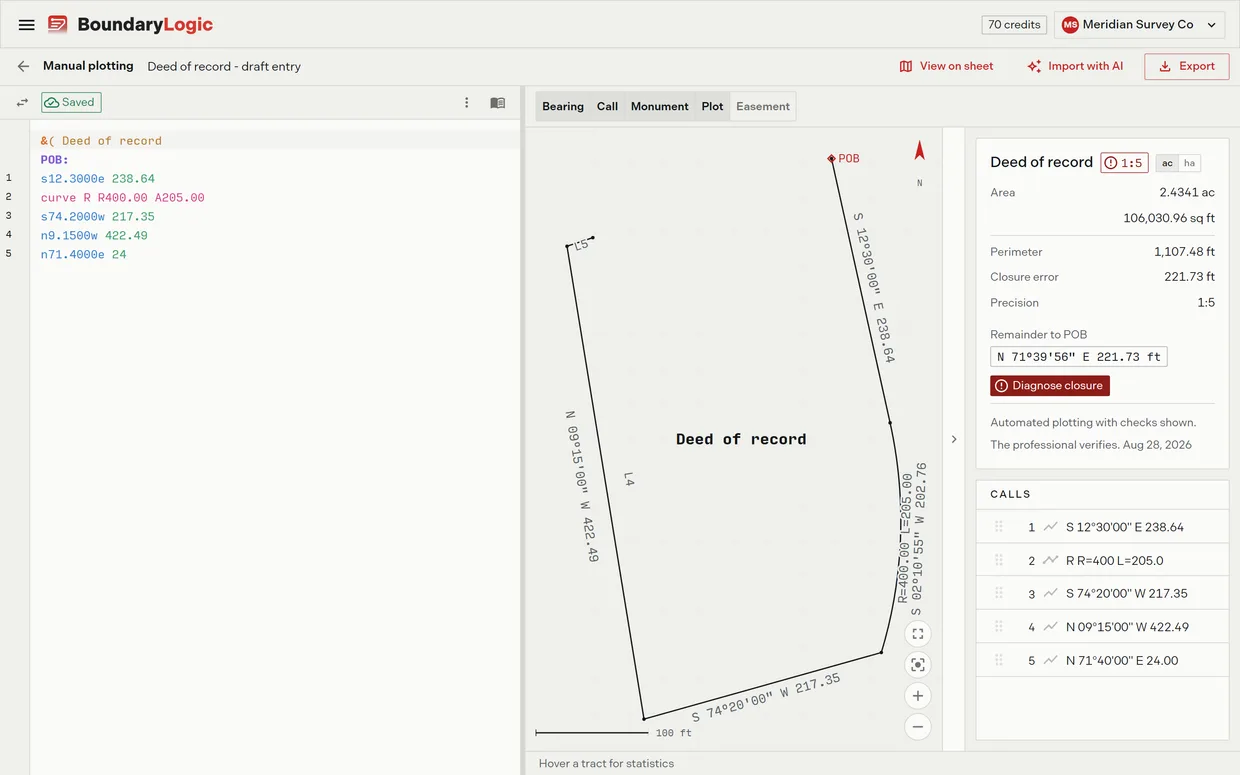Open the hamburger main menu
Screen dimensions: 1240x775
[27, 25]
